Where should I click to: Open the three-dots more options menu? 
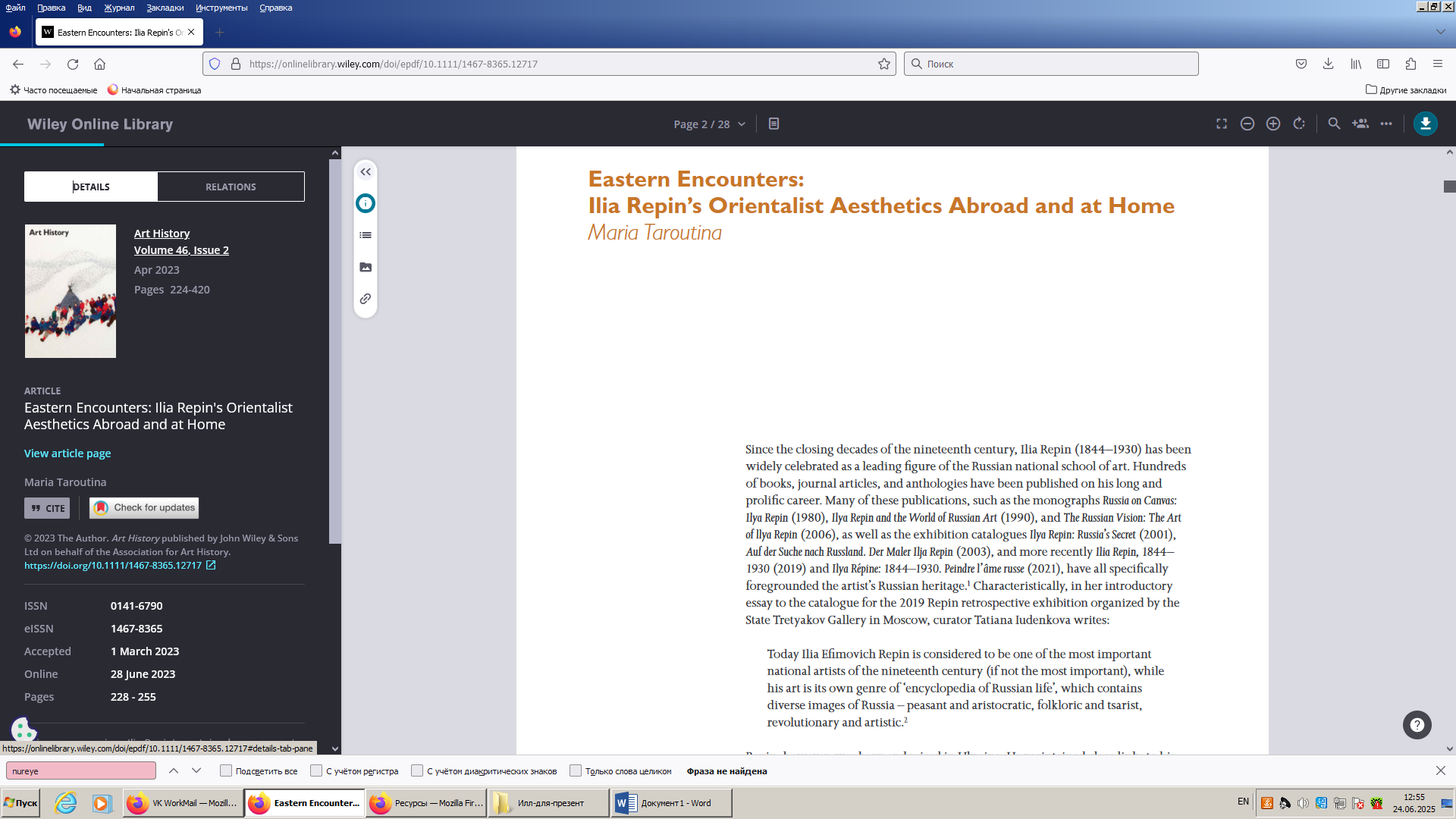point(1386,124)
